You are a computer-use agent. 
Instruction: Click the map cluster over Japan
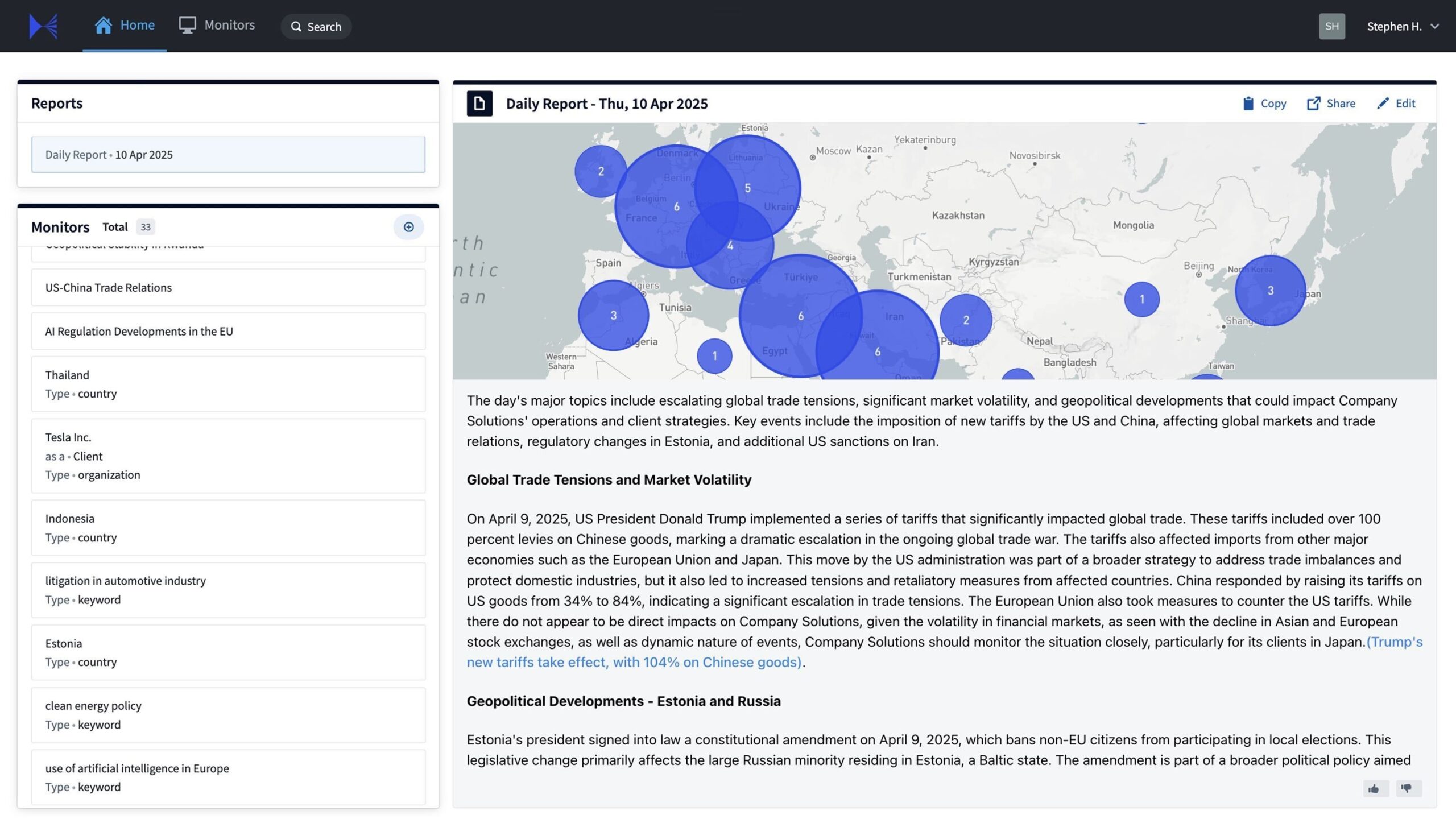(1269, 291)
